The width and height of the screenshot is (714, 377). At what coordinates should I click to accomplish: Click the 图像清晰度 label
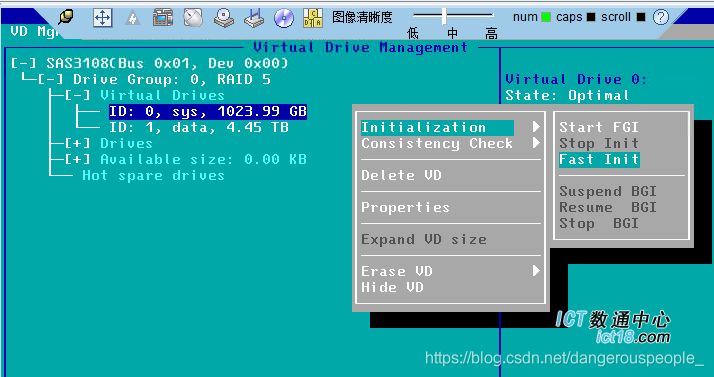(362, 17)
